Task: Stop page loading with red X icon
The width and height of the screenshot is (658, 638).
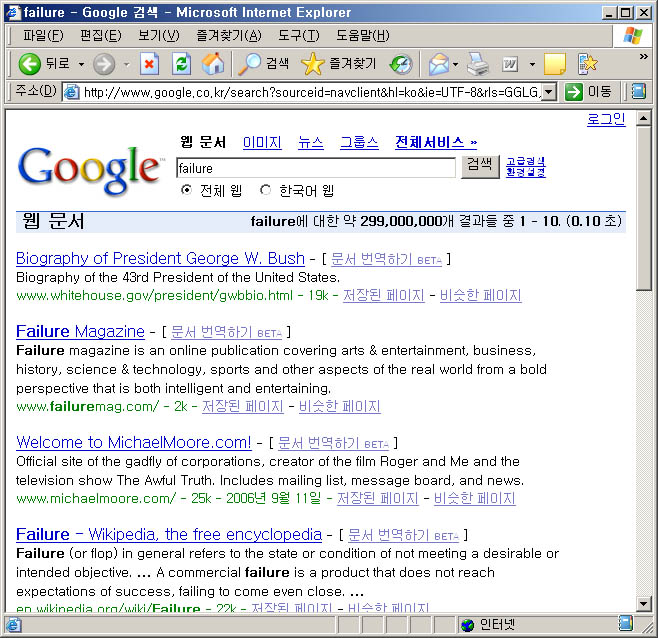Action: click(x=149, y=64)
